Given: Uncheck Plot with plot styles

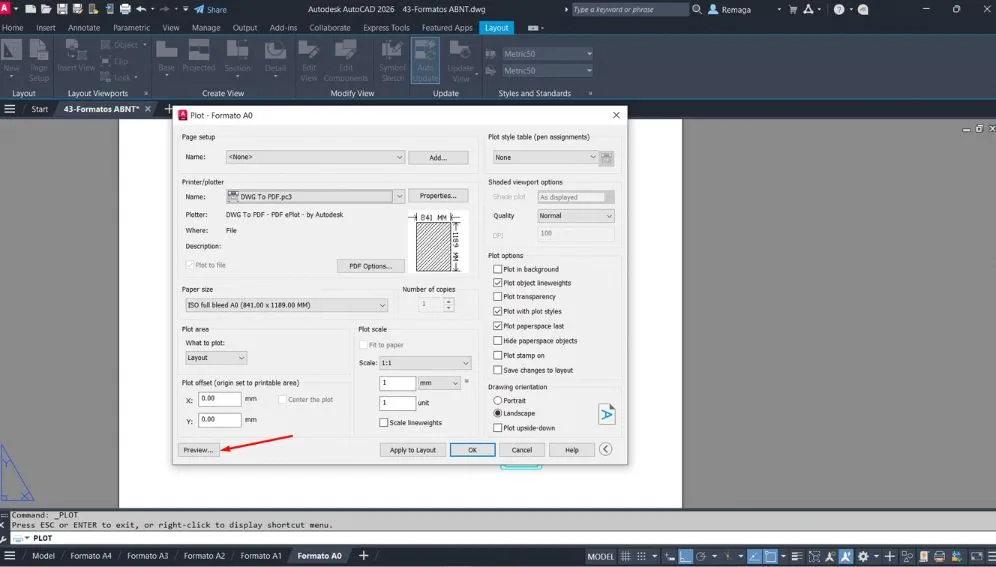Looking at the screenshot, I should click(497, 311).
